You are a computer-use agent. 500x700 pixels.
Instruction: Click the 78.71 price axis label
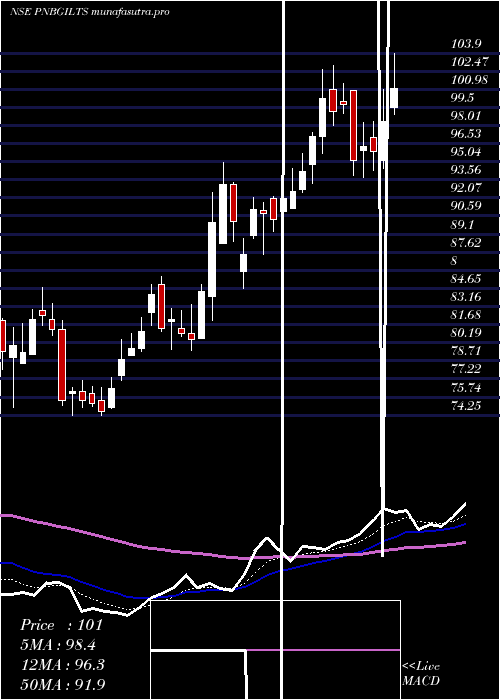tap(466, 350)
